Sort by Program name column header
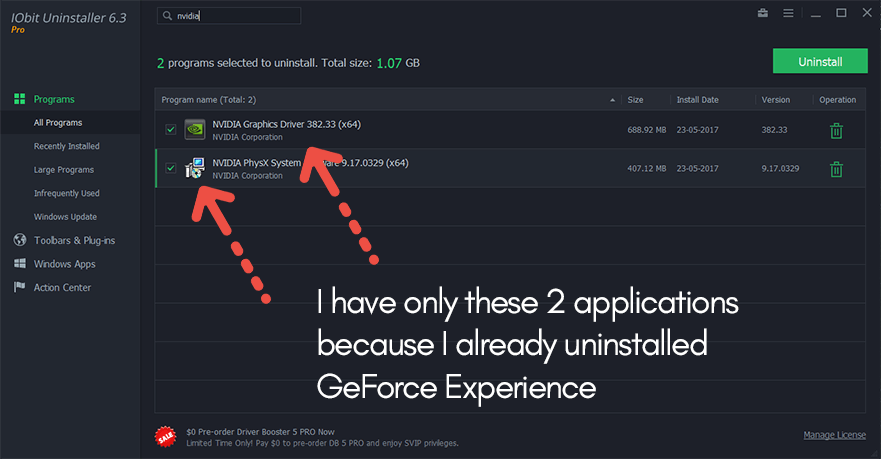The width and height of the screenshot is (881, 459). pos(208,99)
